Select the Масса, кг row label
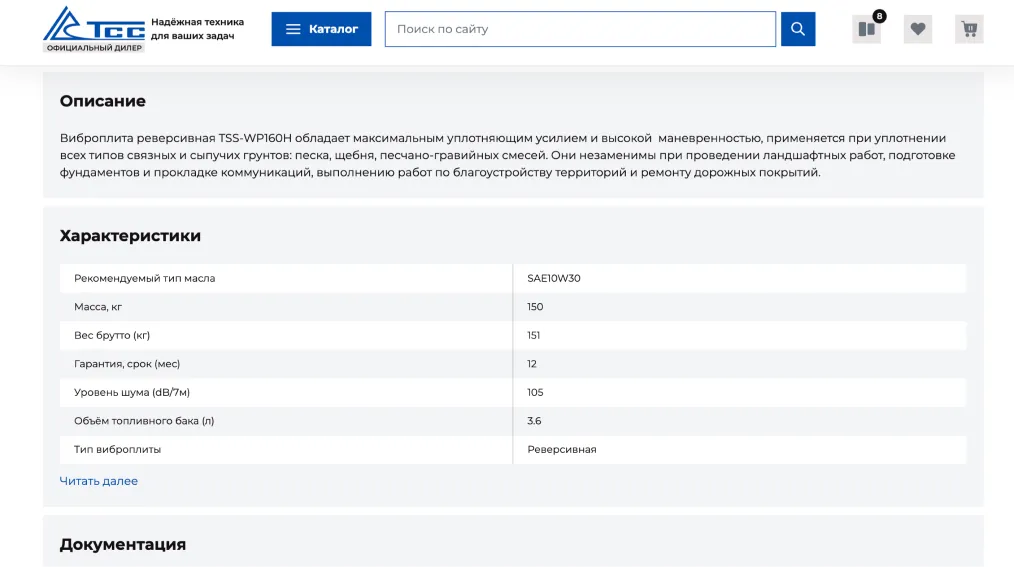The width and height of the screenshot is (1014, 570). coord(98,307)
